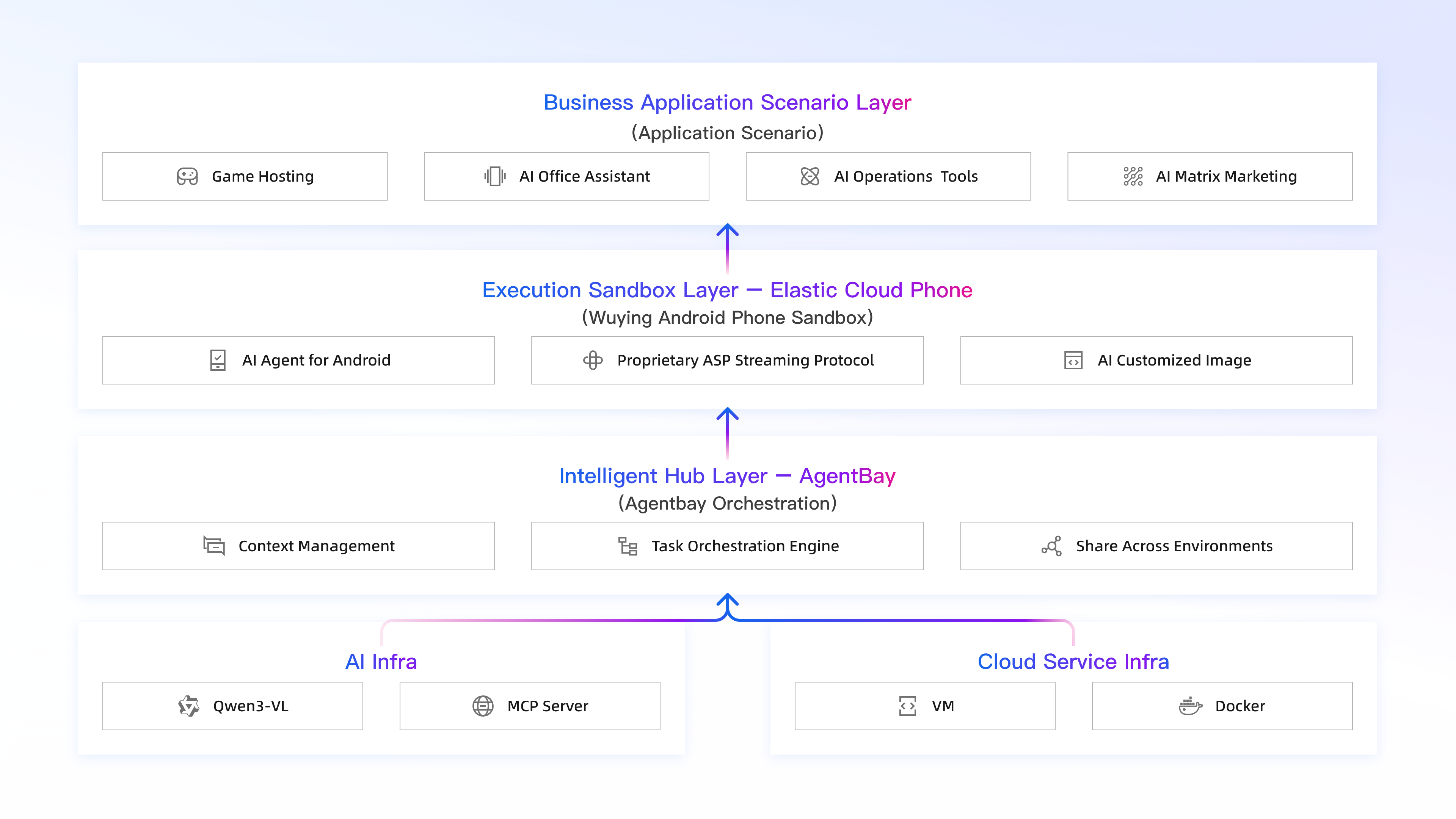
Task: Click the AI Customized Image code icon
Action: pos(1073,360)
